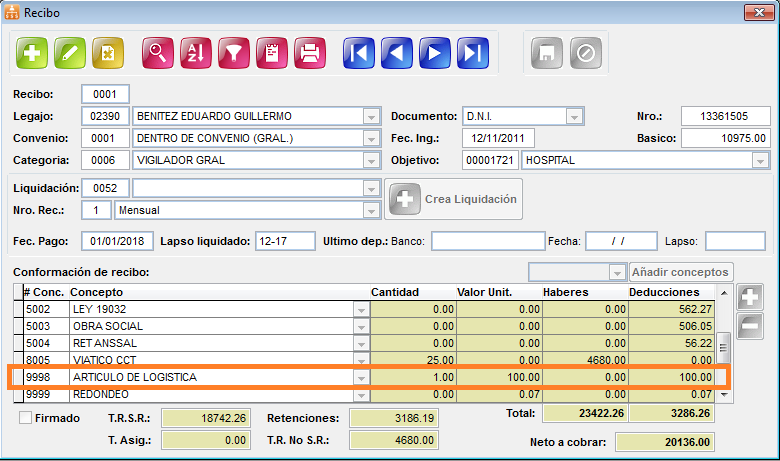This screenshot has width=780, height=461.
Task: Open the Categoria VIGILADOR GRAL dropdown
Action: [371, 161]
